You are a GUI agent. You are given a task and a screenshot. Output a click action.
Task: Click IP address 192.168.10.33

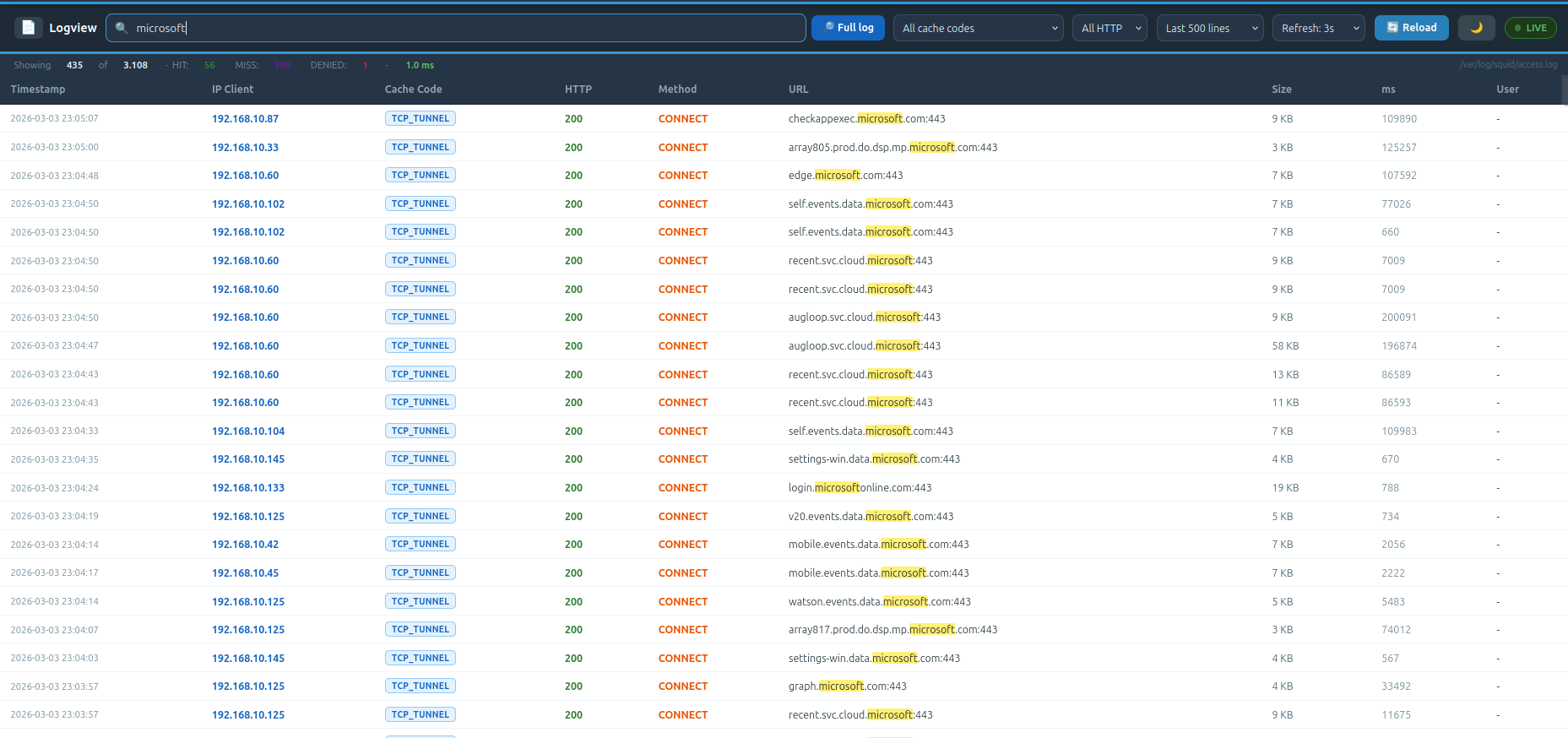(245, 148)
